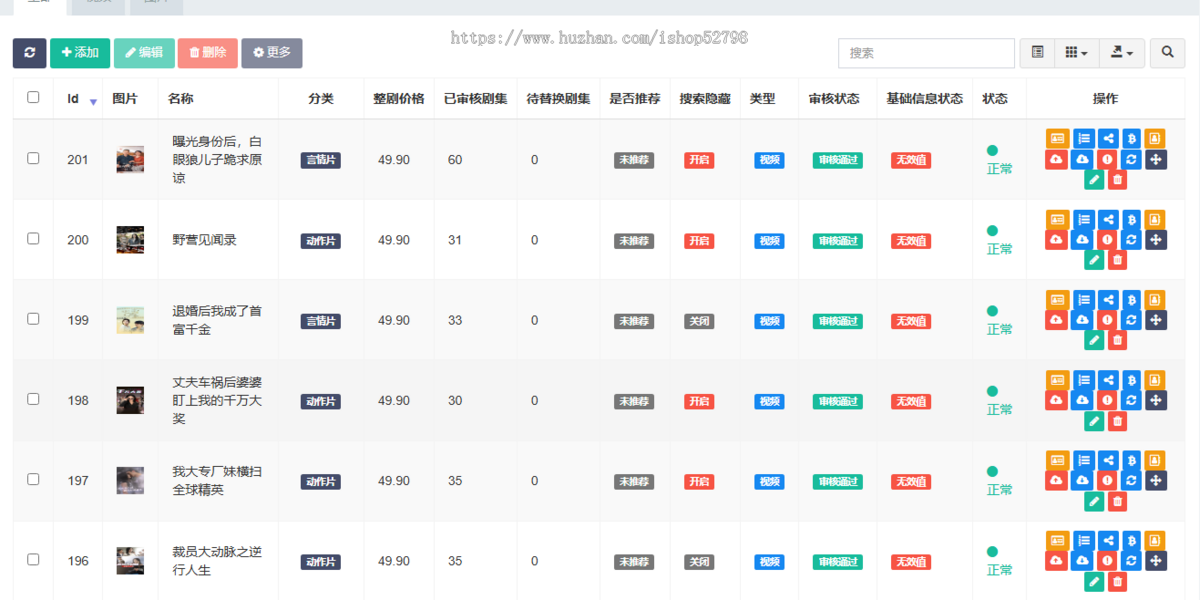Select checkbox for row 197
The width and height of the screenshot is (1200, 600).
click(33, 479)
